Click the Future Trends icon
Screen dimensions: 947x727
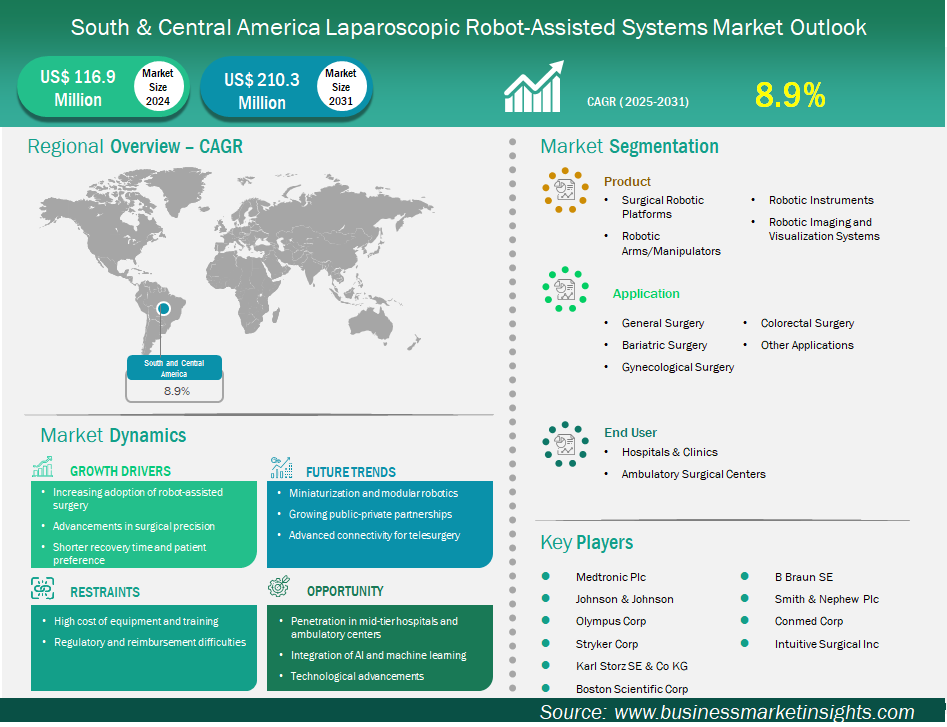282,468
